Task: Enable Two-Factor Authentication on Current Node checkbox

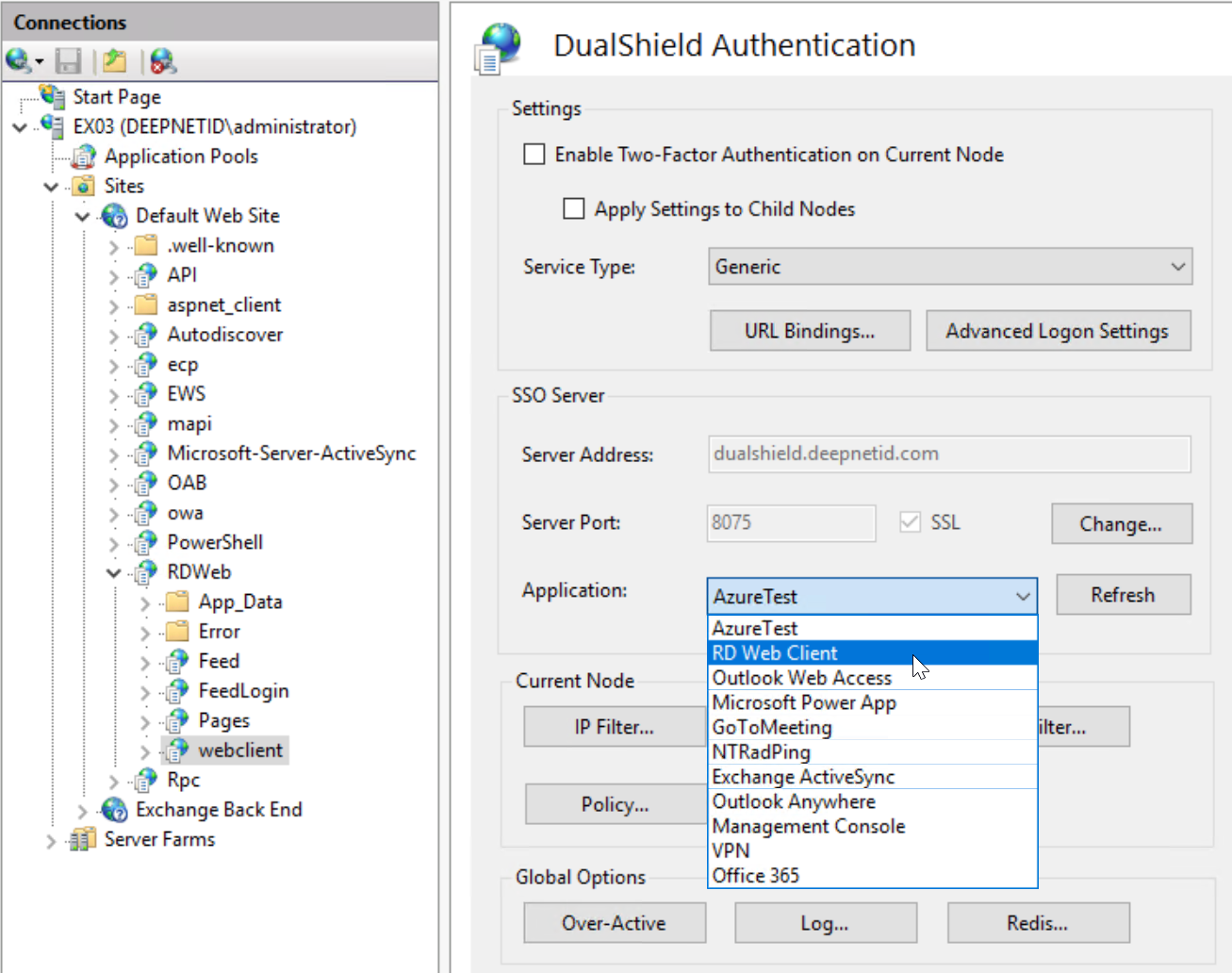Action: click(x=534, y=155)
